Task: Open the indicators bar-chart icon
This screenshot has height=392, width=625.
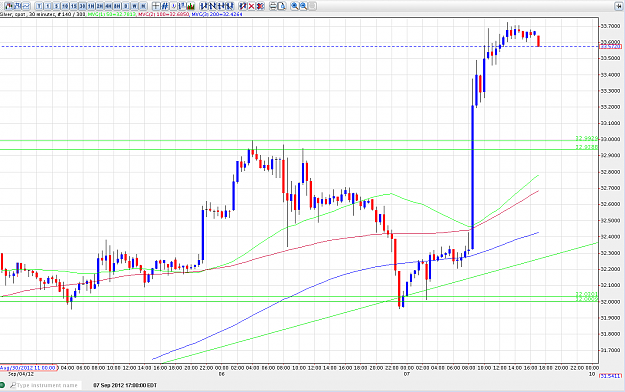Action: (x=191, y=6)
